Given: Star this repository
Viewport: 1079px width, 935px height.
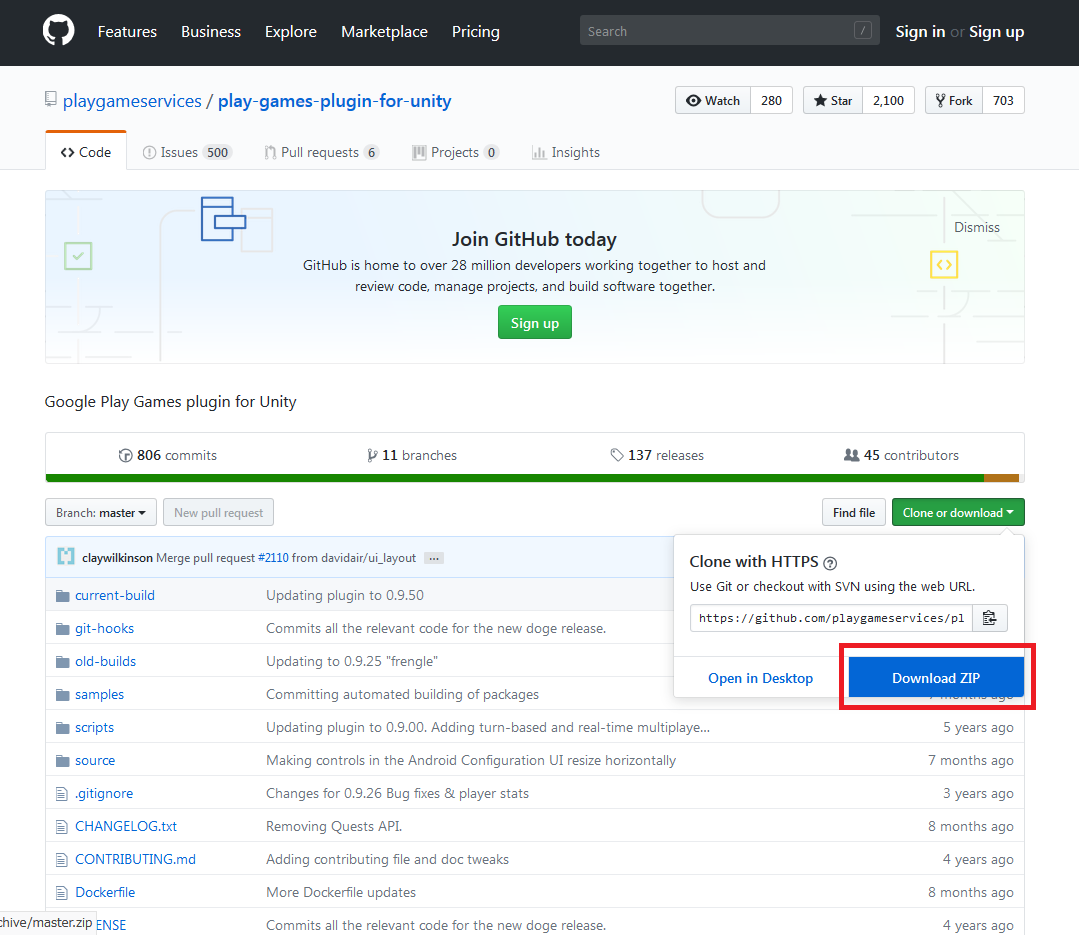Looking at the screenshot, I should (833, 100).
